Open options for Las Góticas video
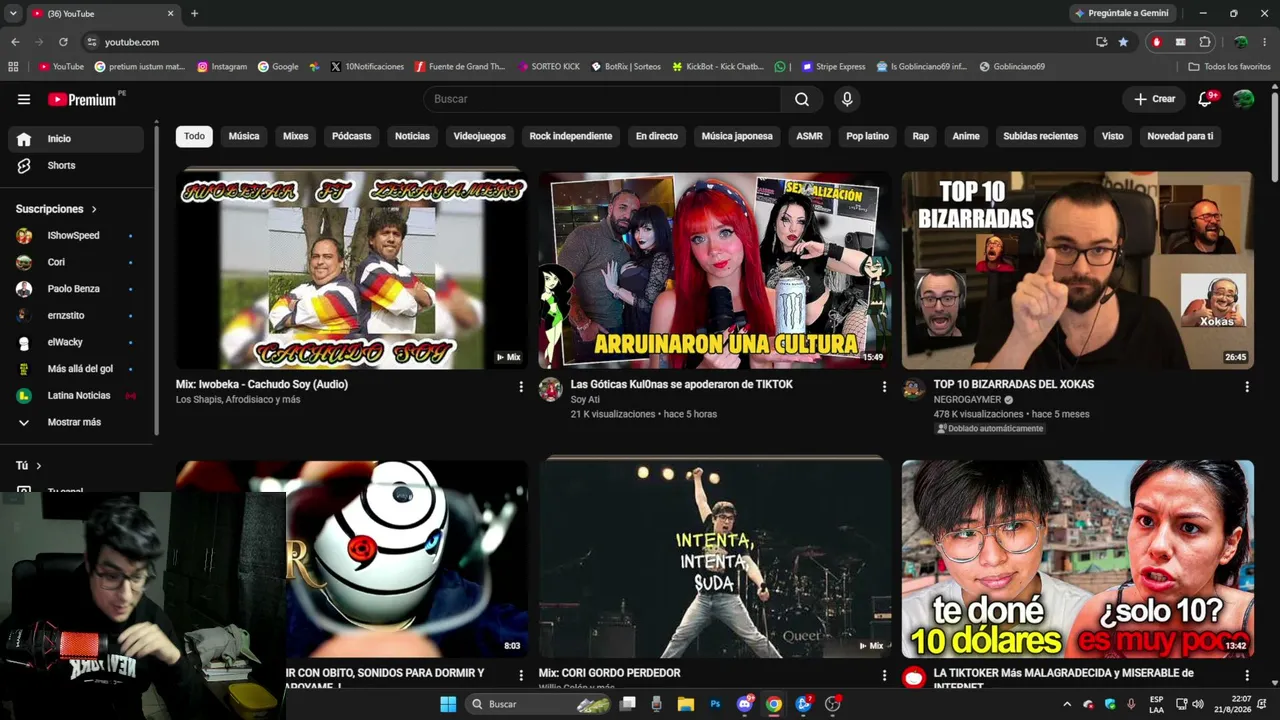The width and height of the screenshot is (1280, 720). [x=884, y=387]
